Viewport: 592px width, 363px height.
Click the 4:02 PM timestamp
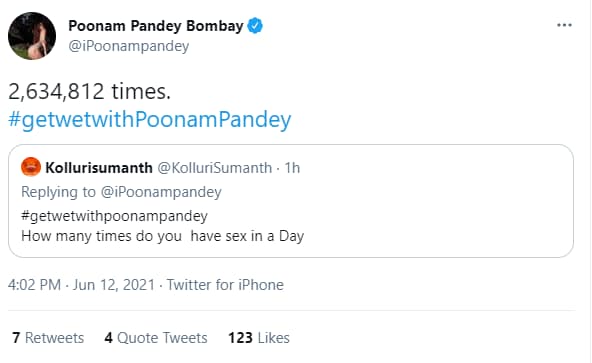(34, 285)
